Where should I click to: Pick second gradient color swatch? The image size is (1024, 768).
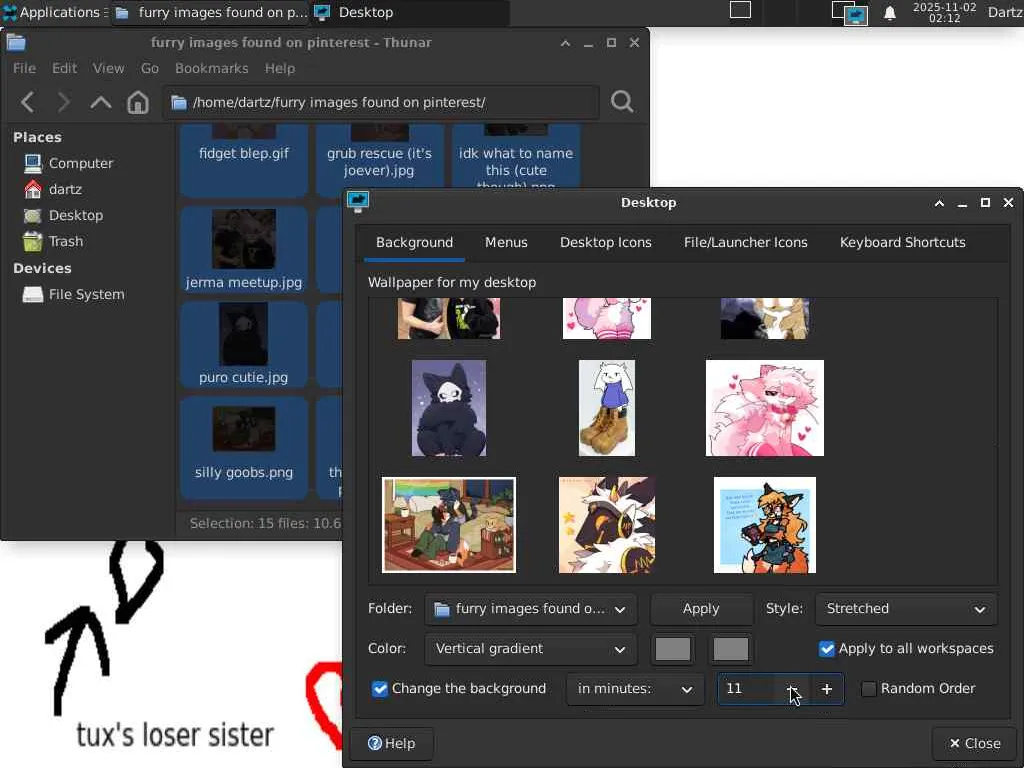[730, 649]
